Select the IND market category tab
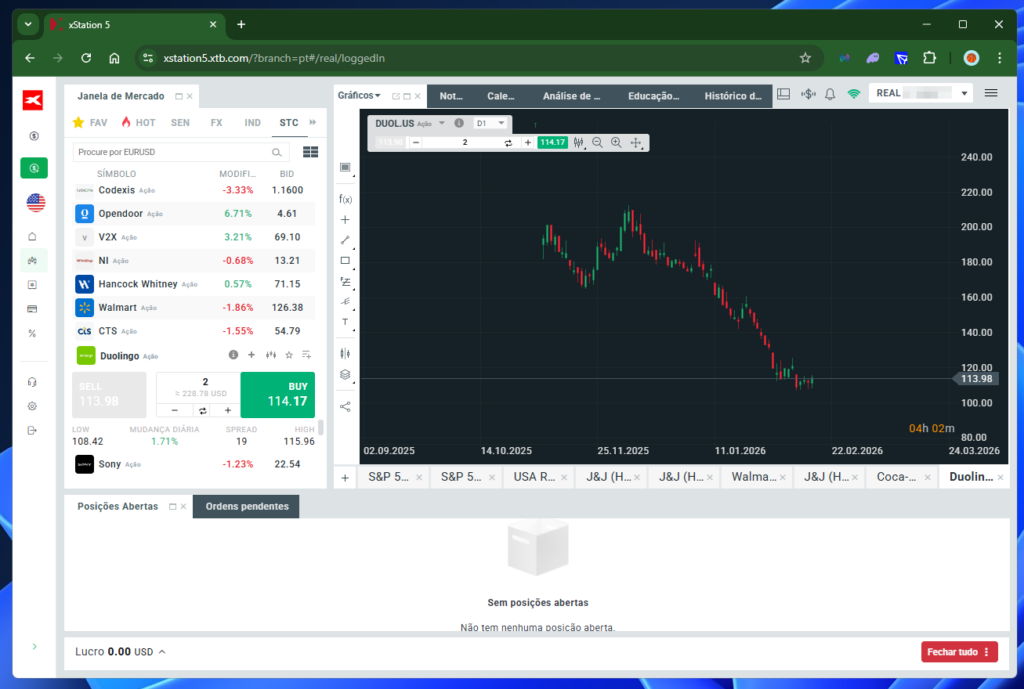1024x689 pixels. 252,123
